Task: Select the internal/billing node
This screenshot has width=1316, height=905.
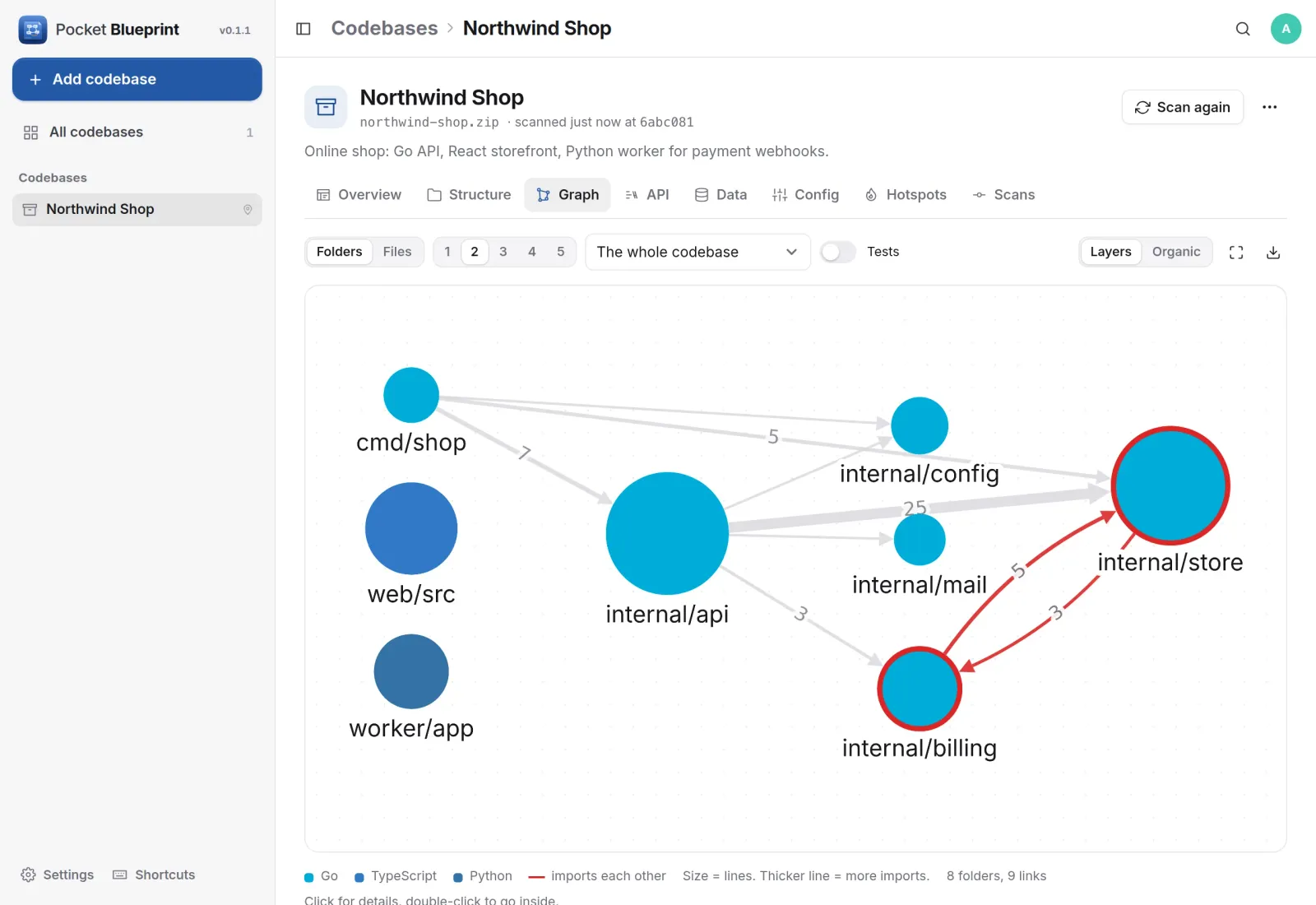Action: pos(920,689)
